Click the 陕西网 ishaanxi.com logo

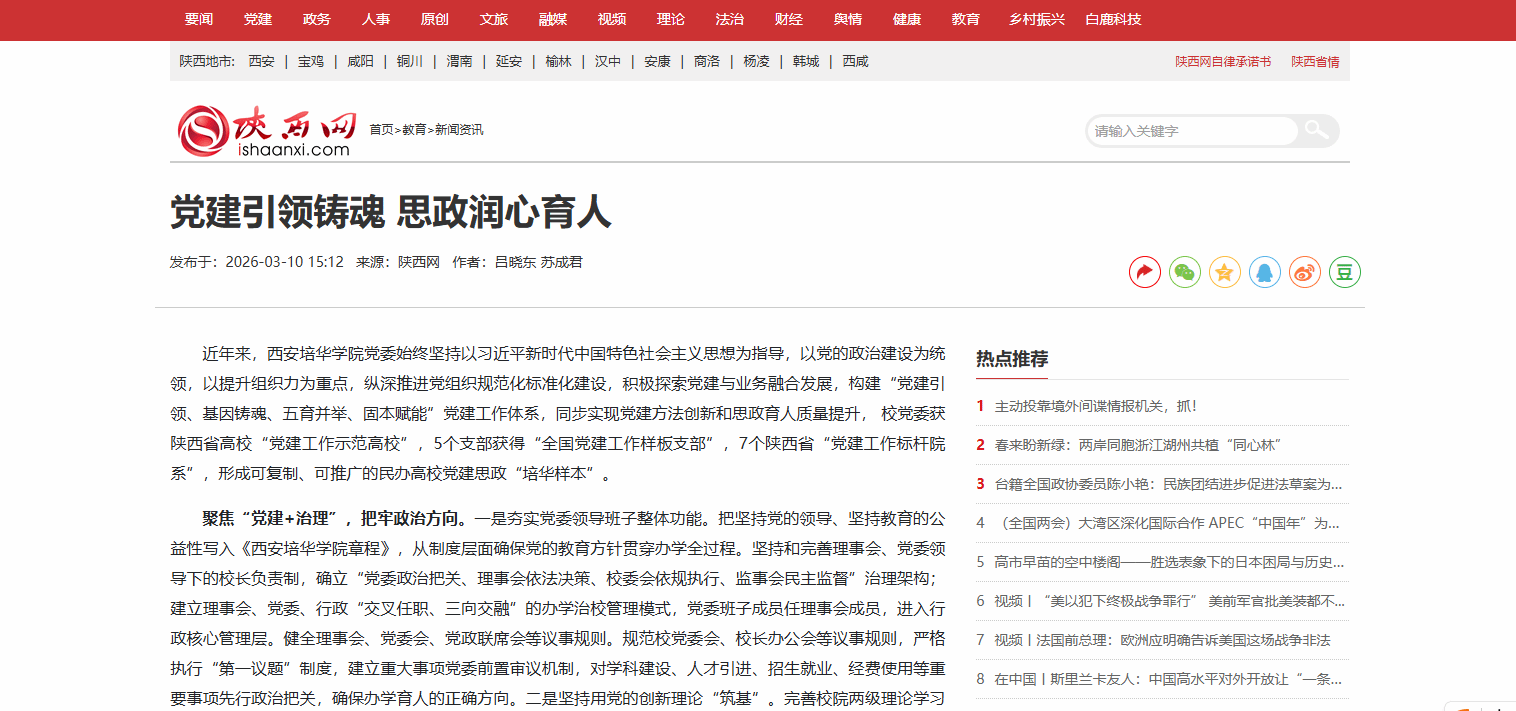click(x=266, y=131)
